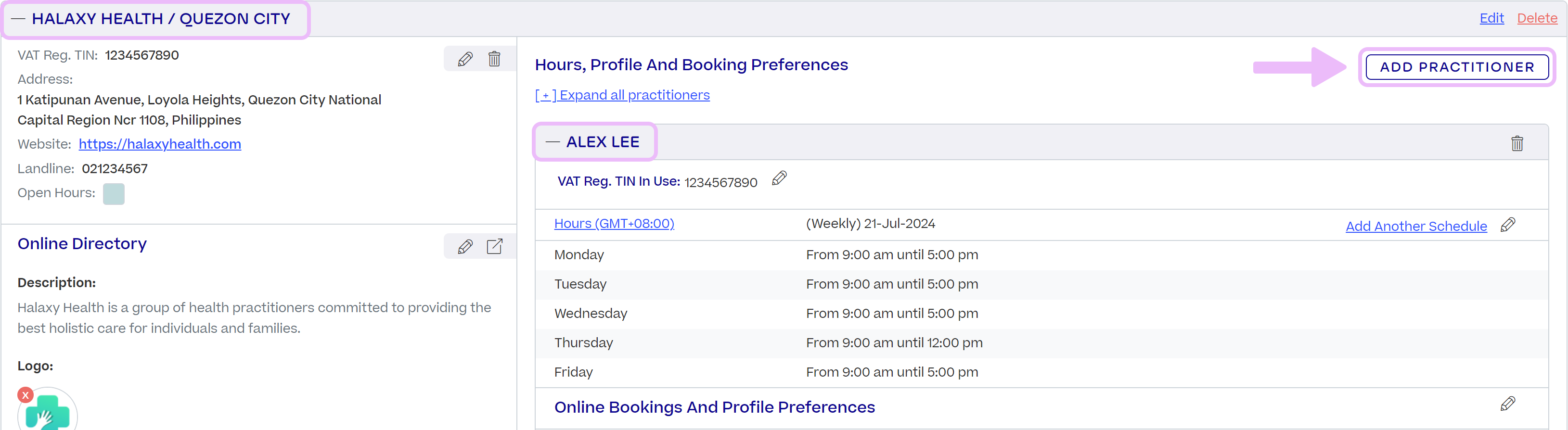Delete practitioner Alex Lee using the trash icon
Viewport: 1568px width, 430px height.
pyautogui.click(x=1517, y=143)
